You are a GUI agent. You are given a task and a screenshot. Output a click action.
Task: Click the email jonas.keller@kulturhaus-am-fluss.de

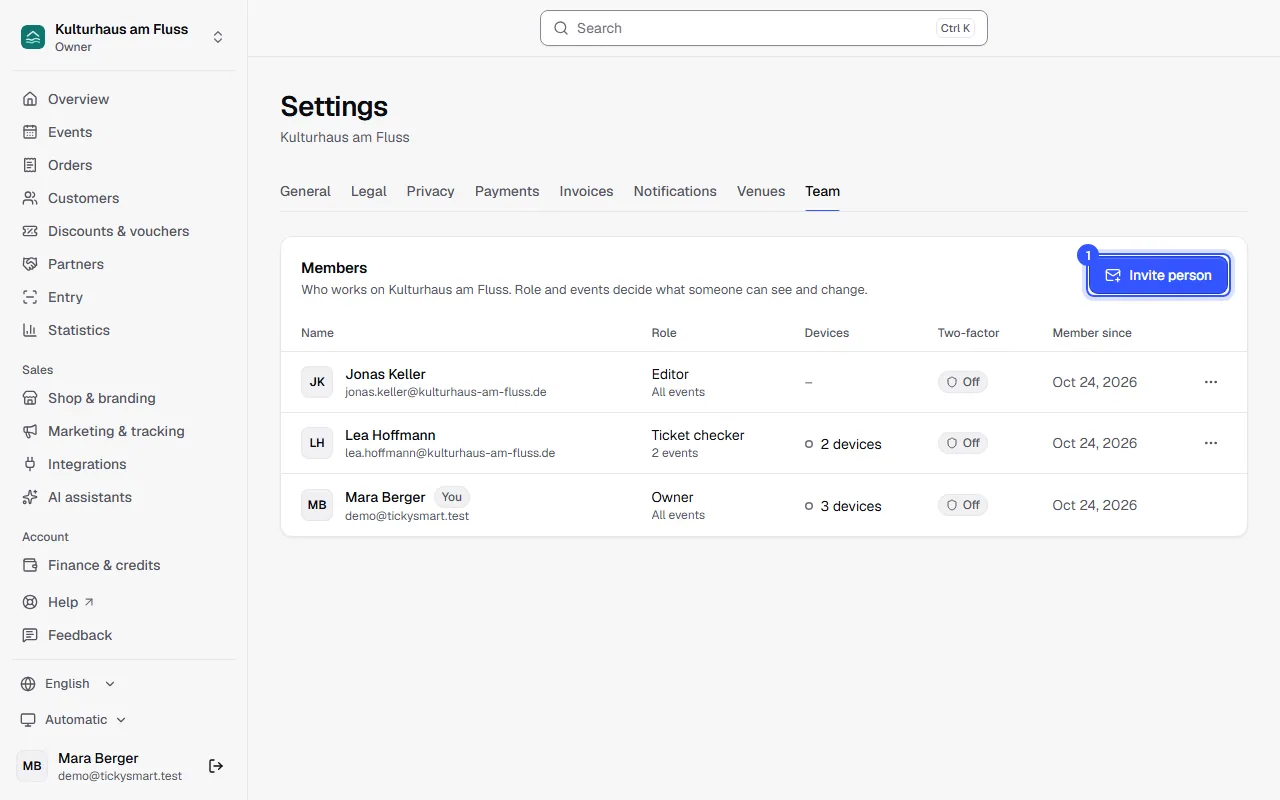[x=446, y=392]
